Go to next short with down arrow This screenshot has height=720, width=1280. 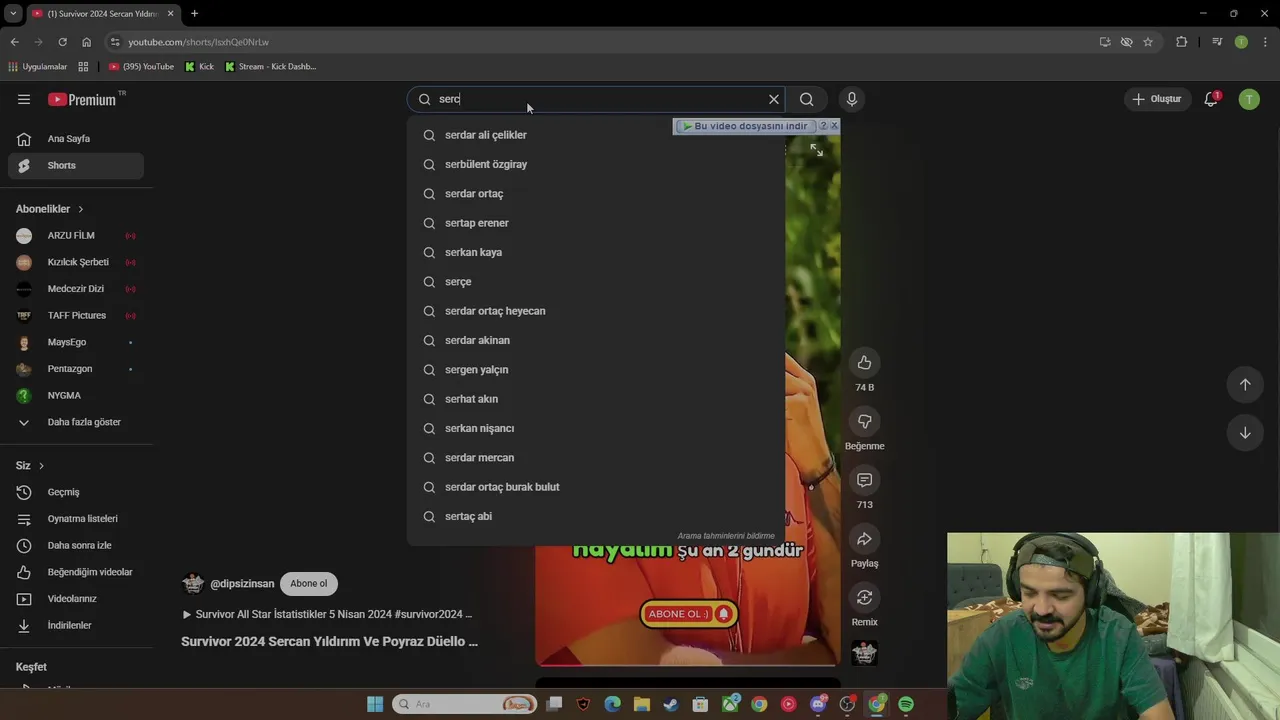click(x=1245, y=433)
